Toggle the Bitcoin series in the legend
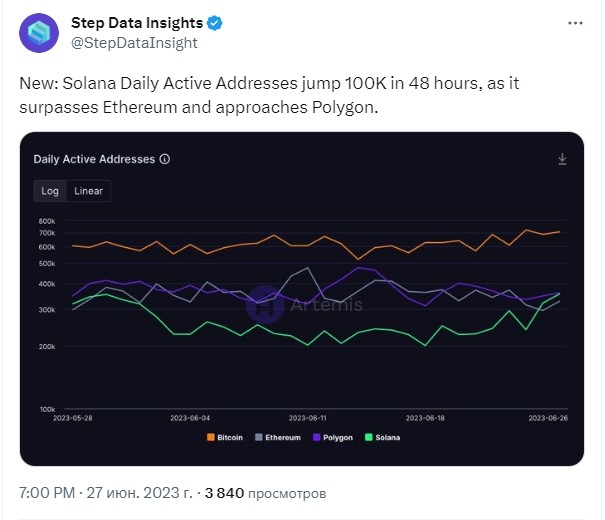 tap(225, 437)
